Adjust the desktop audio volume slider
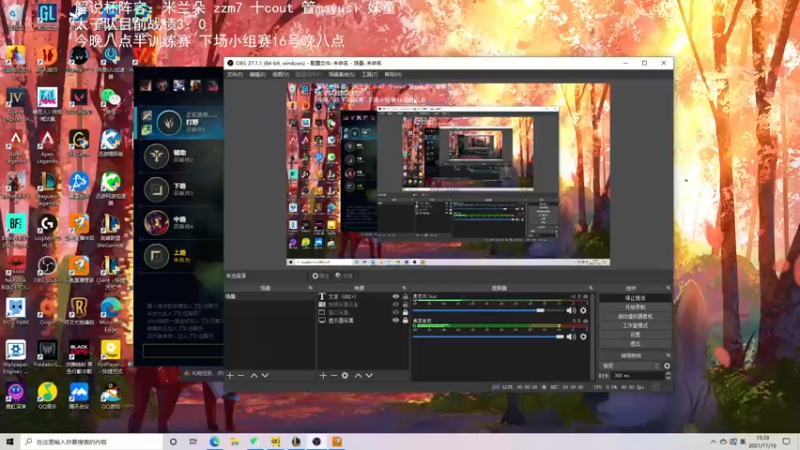This screenshot has width=800, height=450. [x=488, y=337]
